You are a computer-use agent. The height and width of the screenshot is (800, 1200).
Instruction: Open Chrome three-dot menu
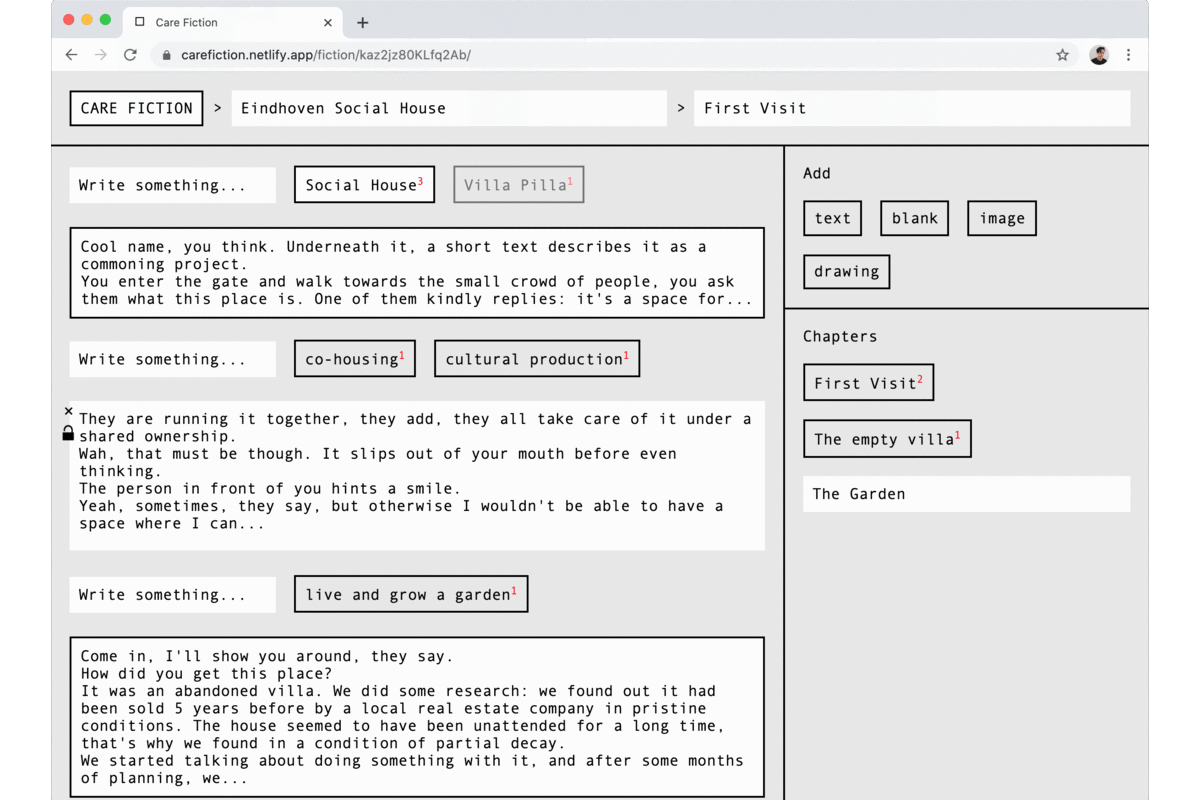click(x=1128, y=55)
